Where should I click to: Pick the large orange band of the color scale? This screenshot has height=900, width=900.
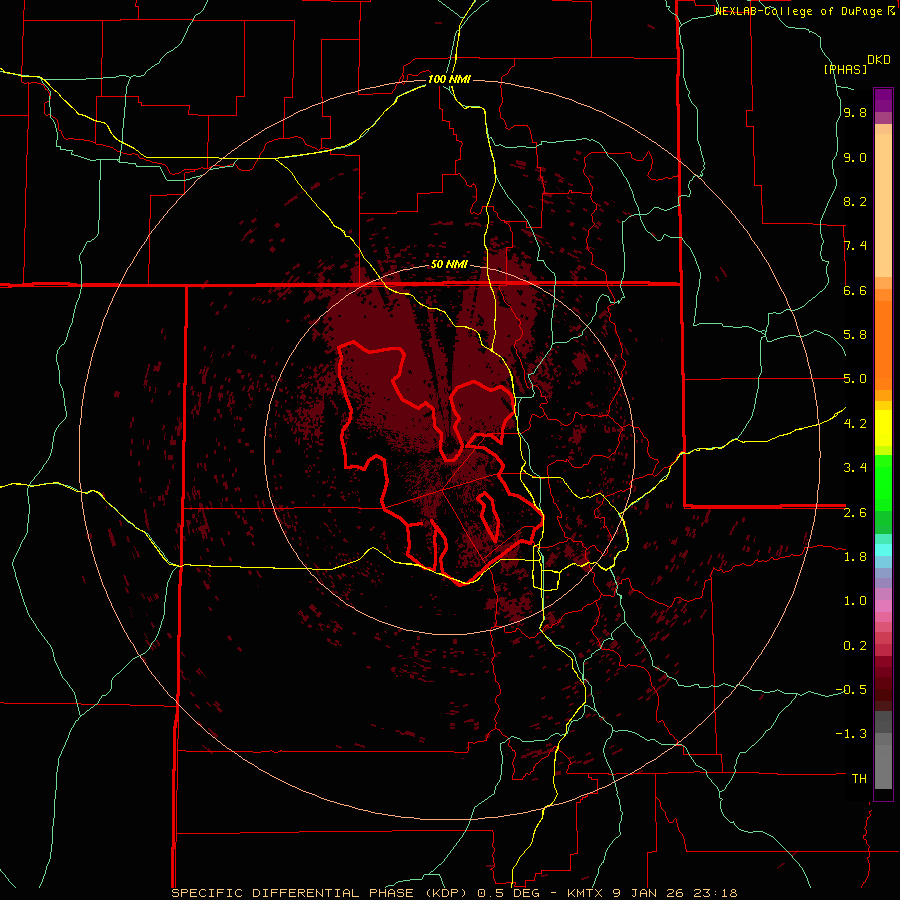[883, 346]
